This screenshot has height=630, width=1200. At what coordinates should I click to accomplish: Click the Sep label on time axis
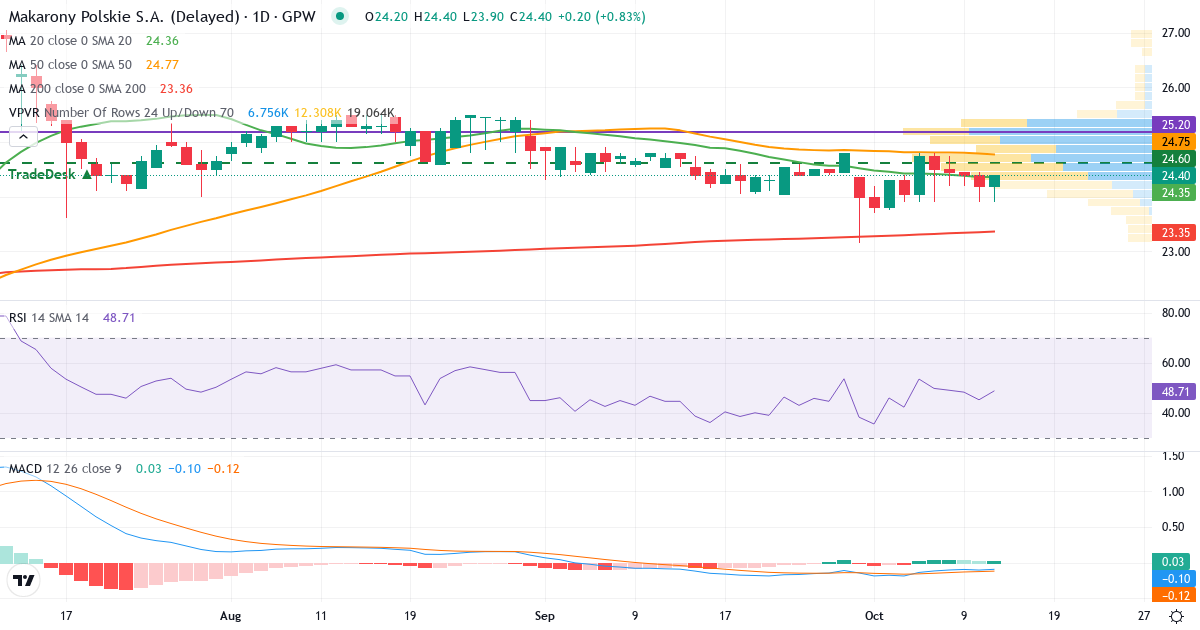point(545,616)
